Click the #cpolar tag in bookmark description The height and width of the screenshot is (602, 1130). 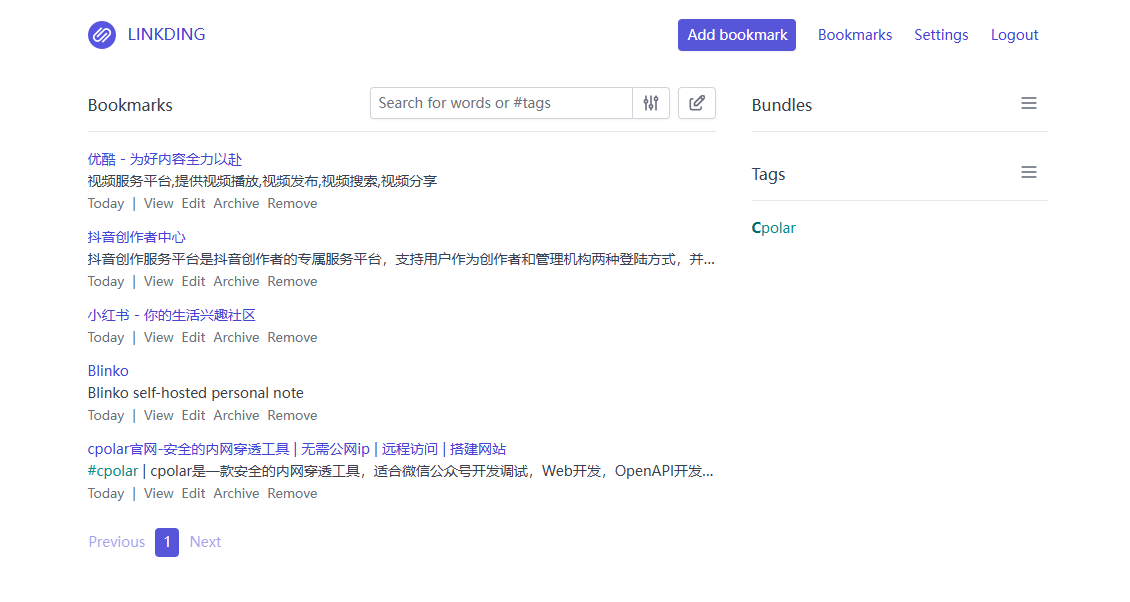click(x=113, y=471)
